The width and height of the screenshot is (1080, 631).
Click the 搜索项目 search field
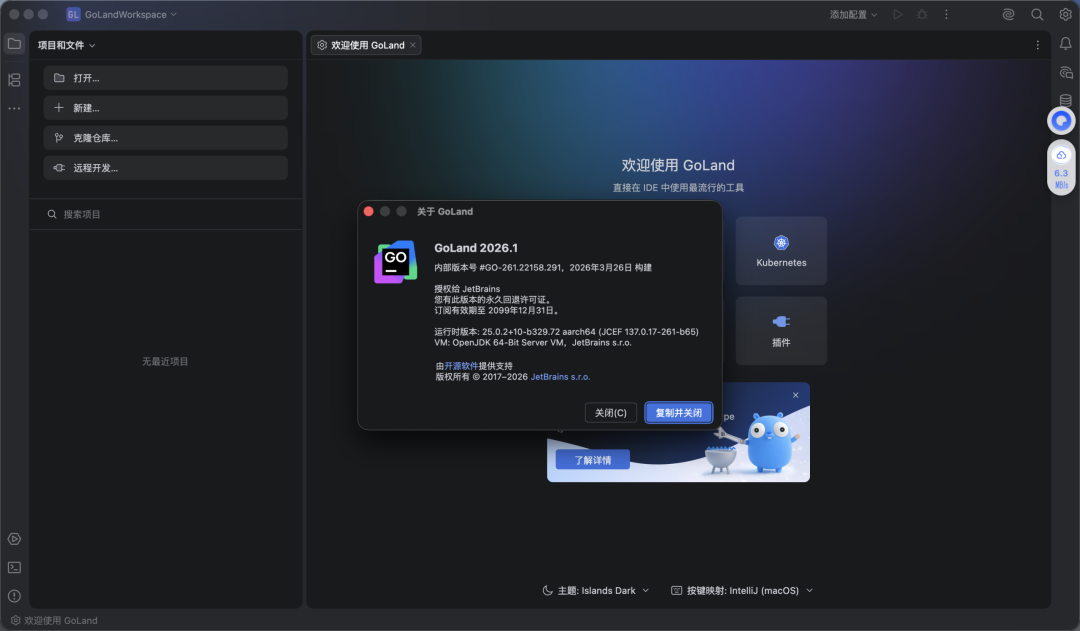[165, 214]
